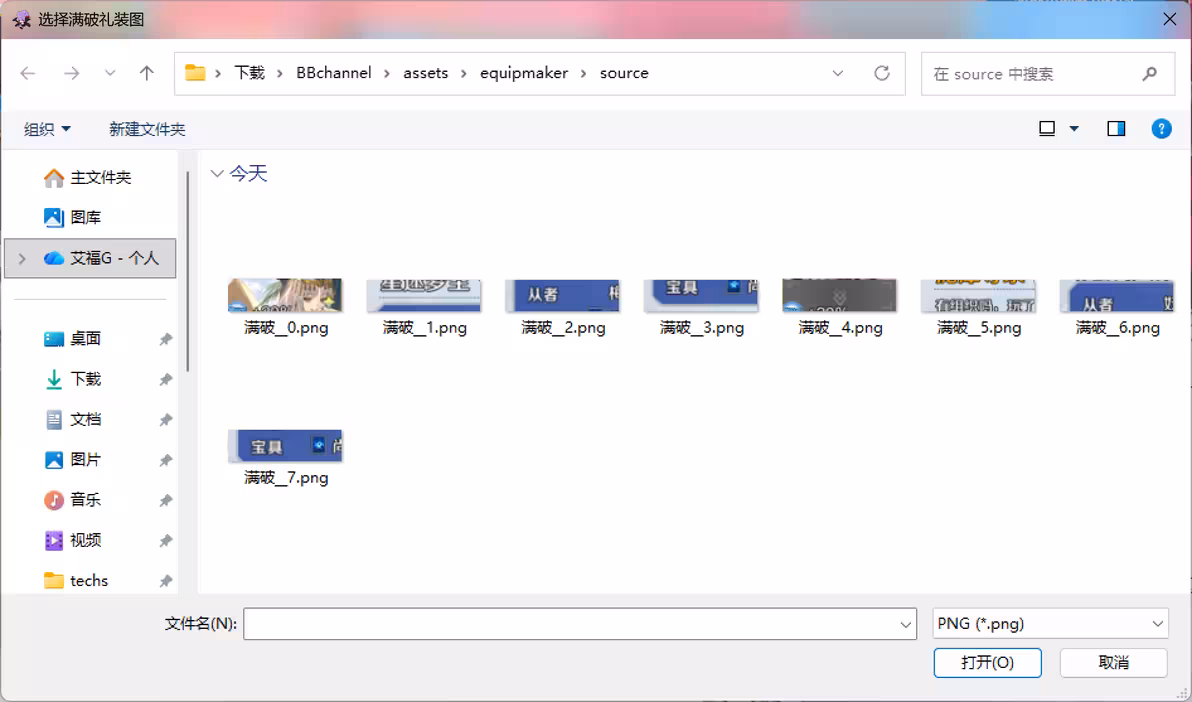Close the 选择满破礼装图 dialog

[x=1170, y=19]
